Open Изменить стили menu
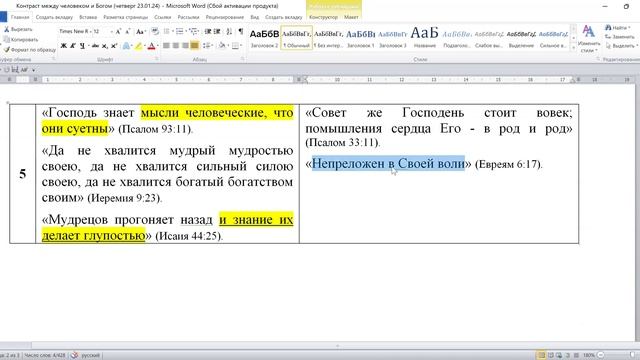Image resolution: width=640 pixels, height=360 pixels. click(x=588, y=39)
